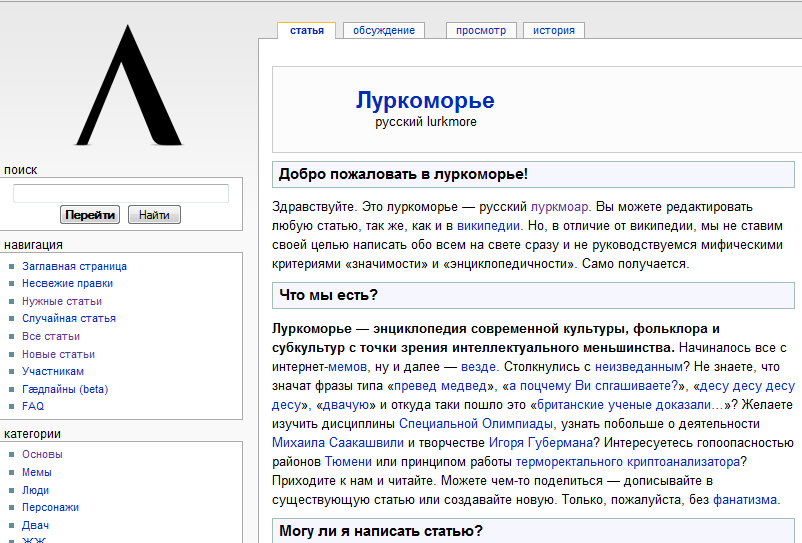Open Игоря Губермана article link
802x543 pixels.
pos(541,443)
